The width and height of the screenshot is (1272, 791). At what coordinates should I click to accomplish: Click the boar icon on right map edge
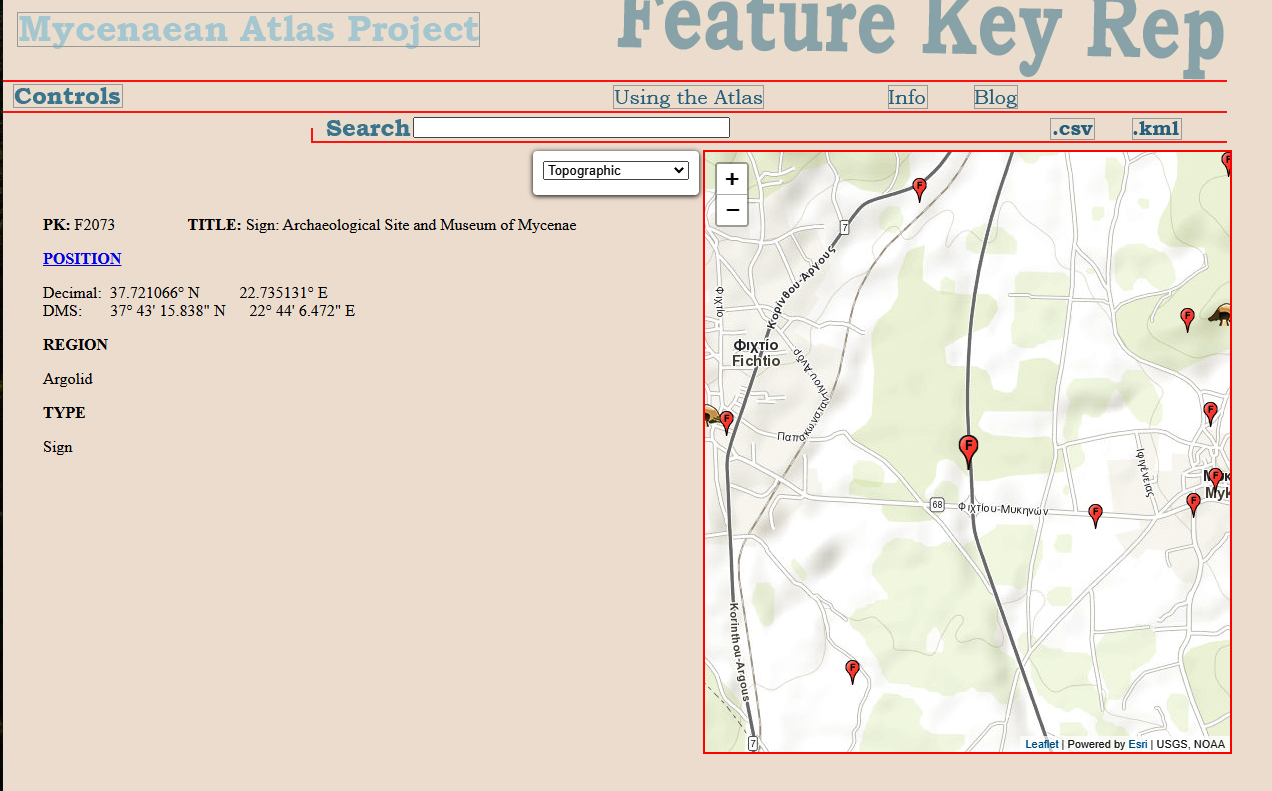pyautogui.click(x=1219, y=316)
